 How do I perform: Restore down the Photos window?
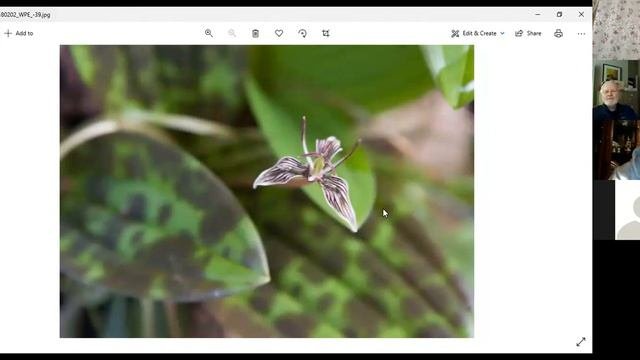pos(559,14)
